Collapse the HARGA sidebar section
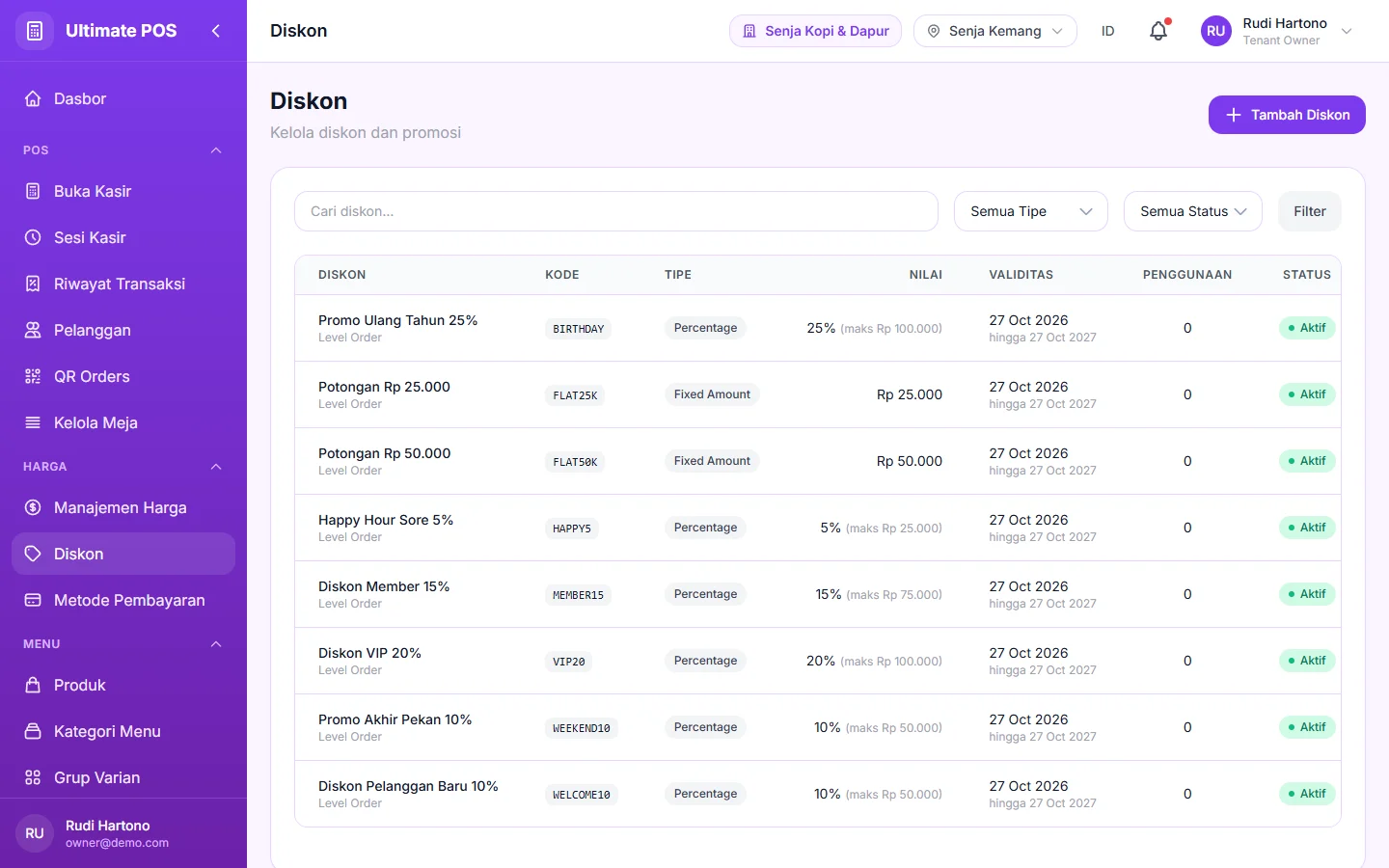Image resolution: width=1389 pixels, height=868 pixels. [x=216, y=467]
